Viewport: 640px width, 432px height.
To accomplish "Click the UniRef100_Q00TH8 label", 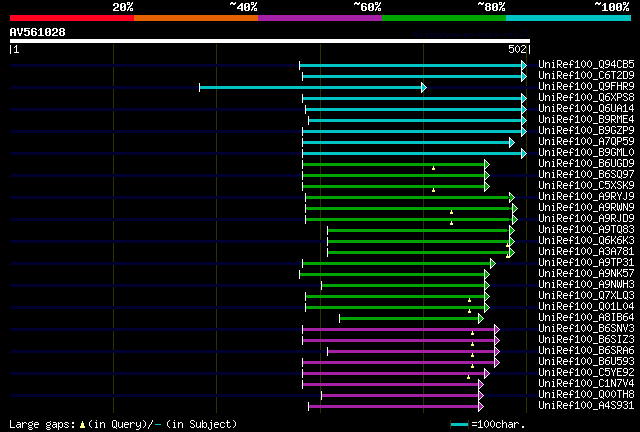I will point(586,395).
